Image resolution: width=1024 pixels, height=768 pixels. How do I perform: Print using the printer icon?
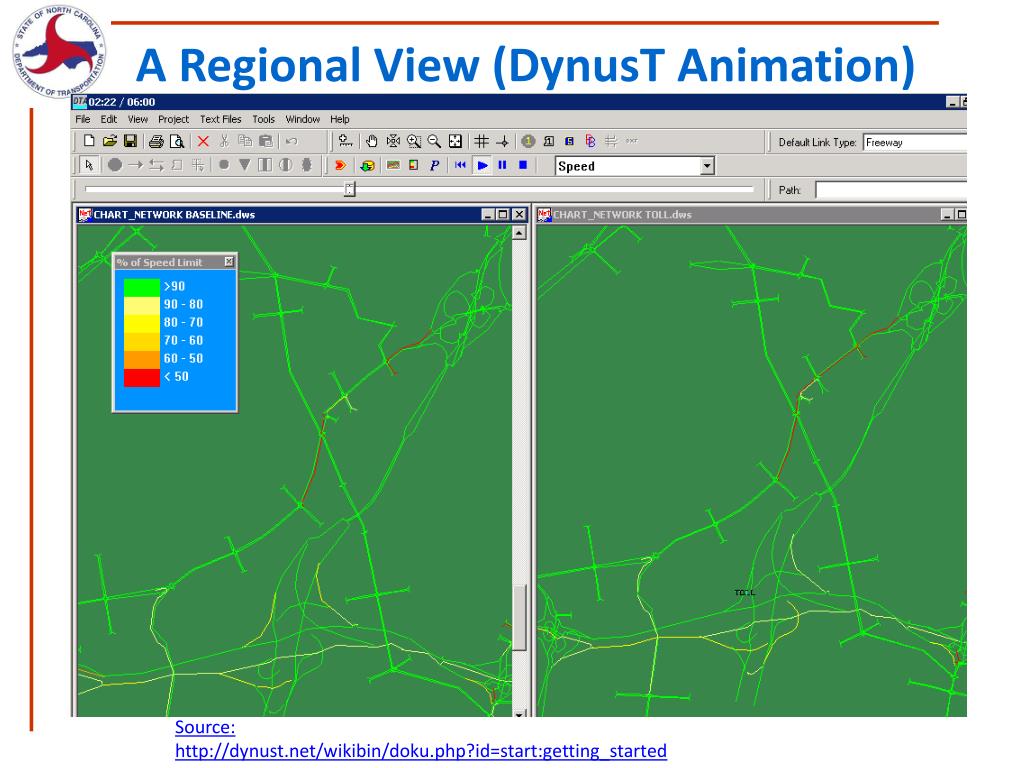coord(156,141)
